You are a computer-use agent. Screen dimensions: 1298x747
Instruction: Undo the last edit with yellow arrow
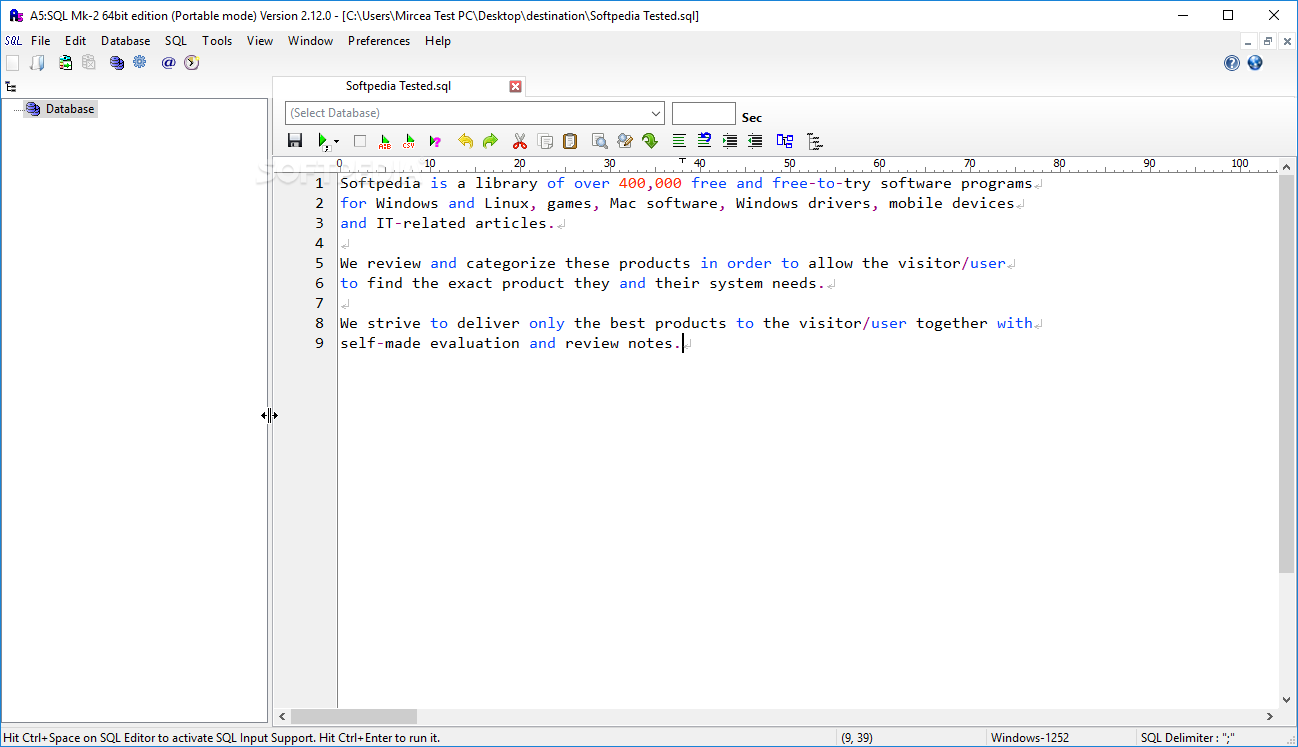tap(465, 141)
